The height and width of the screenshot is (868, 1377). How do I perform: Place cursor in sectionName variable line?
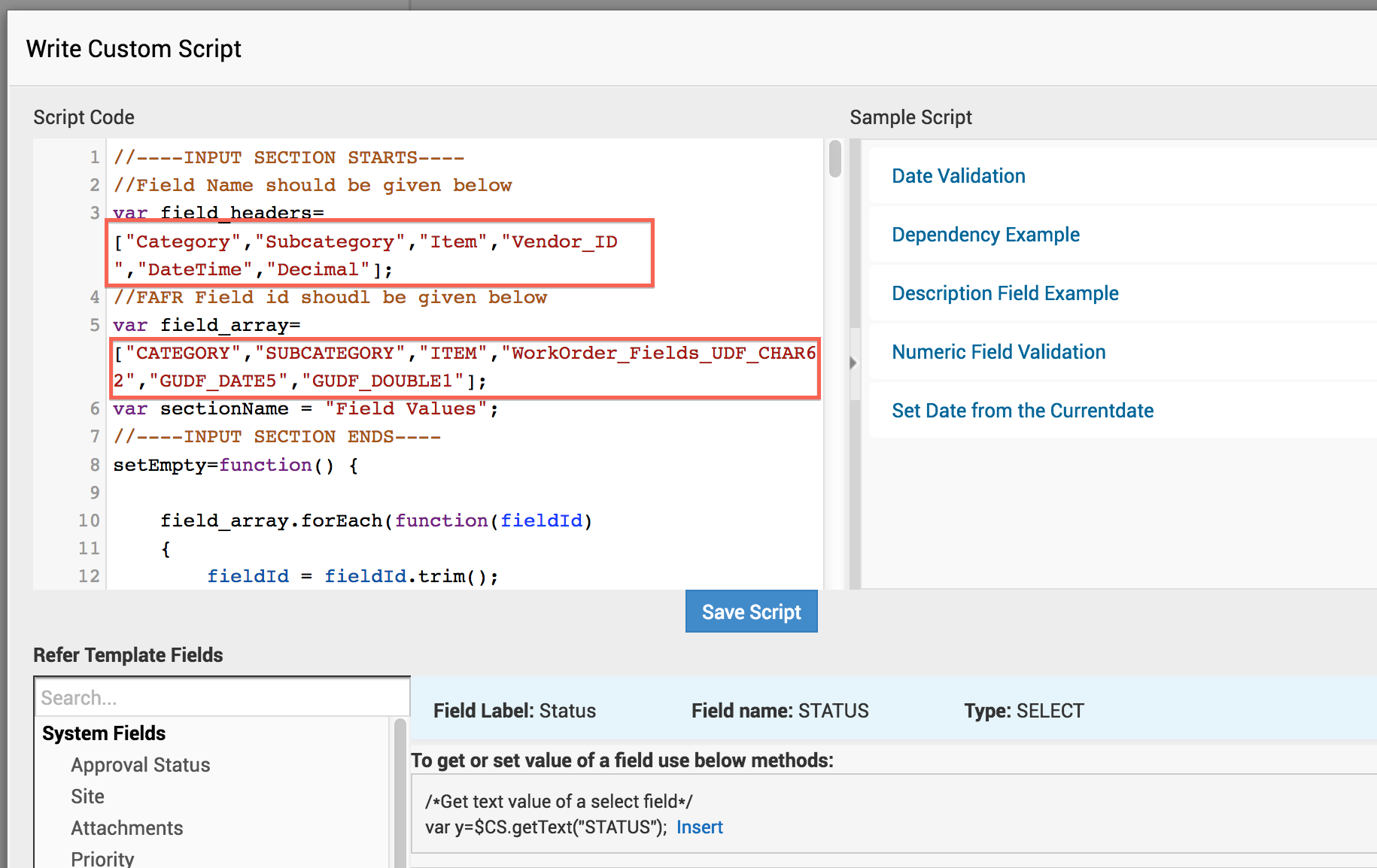pos(305,409)
